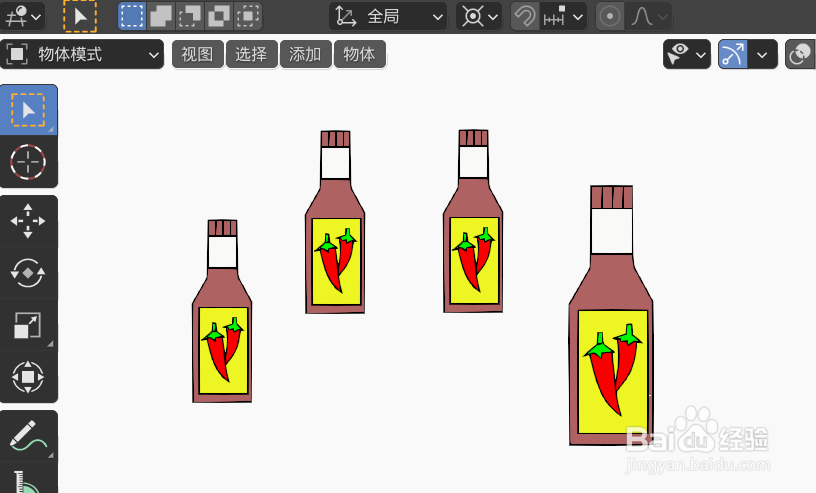Toggle the show gizmo button
The width and height of the screenshot is (816, 493).
tap(733, 54)
